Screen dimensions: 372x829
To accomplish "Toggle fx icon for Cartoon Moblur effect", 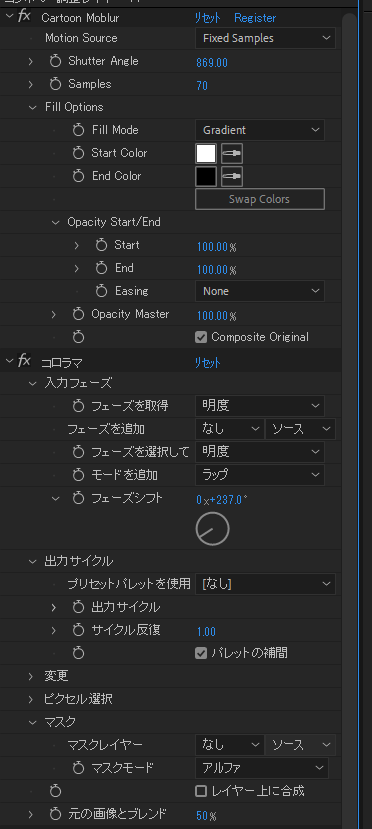I will click(24, 16).
